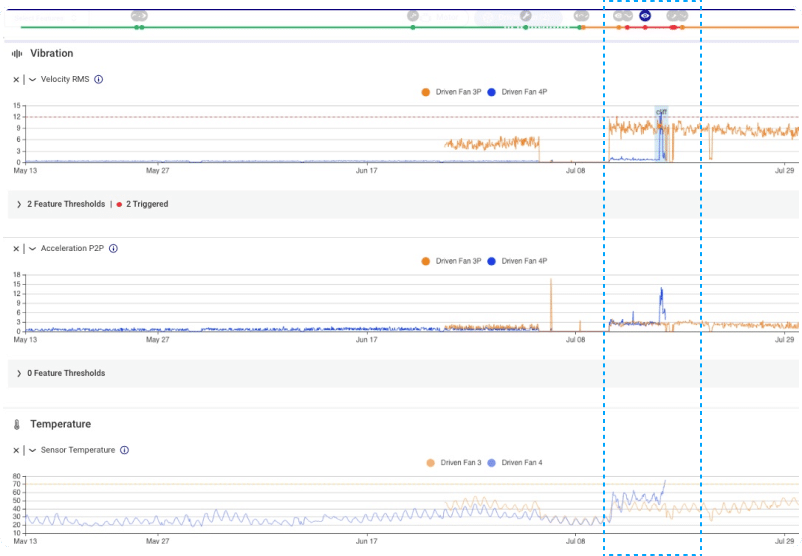Toggle Driven Fan 3 temperature series legend
Image resolution: width=802 pixels, height=556 pixels.
tap(454, 463)
